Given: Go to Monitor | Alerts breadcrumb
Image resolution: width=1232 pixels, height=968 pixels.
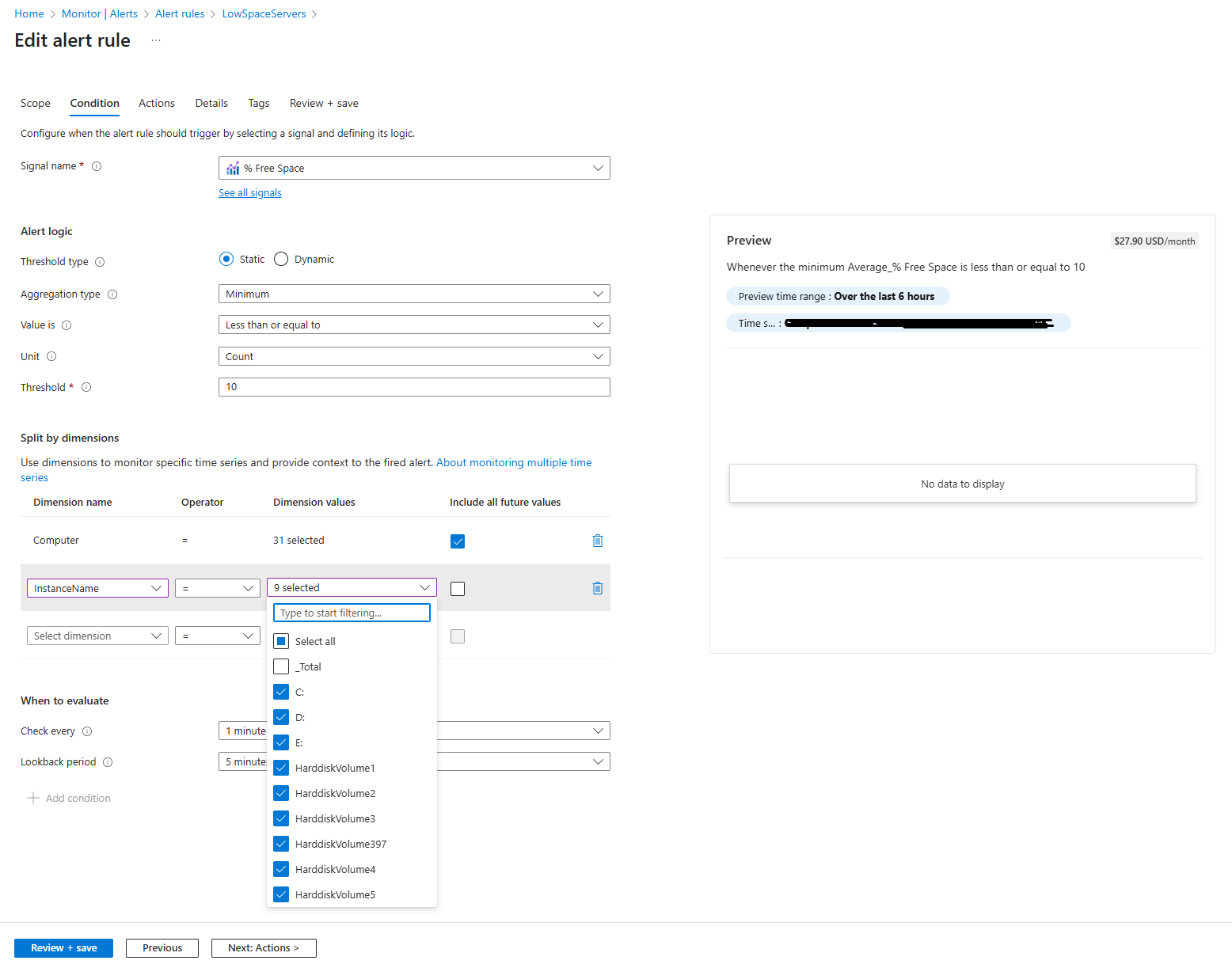Looking at the screenshot, I should point(100,14).
